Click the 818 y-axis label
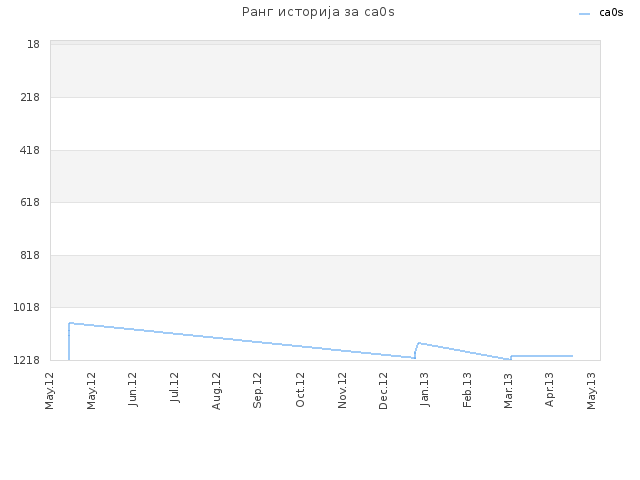Image resolution: width=640 pixels, height=480 pixels. 30,255
